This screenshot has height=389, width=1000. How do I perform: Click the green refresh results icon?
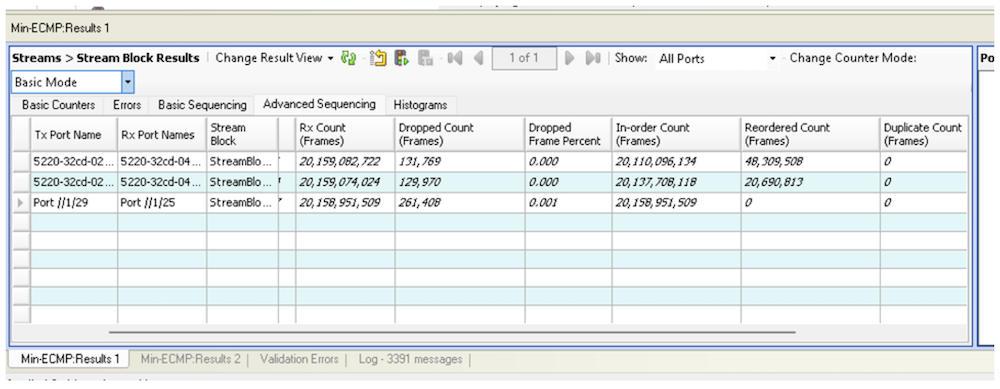coord(348,58)
